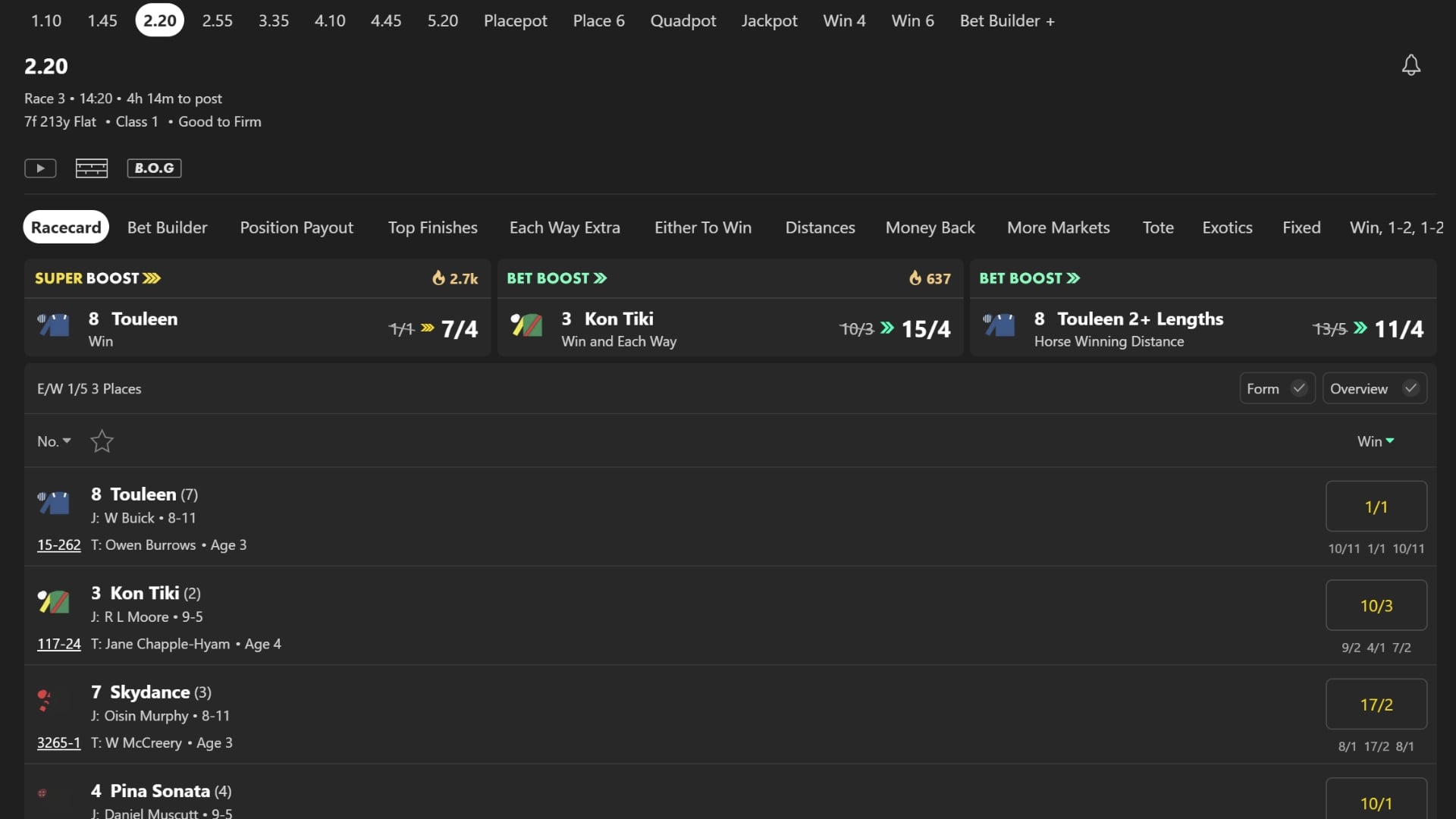This screenshot has height=819, width=1456.
Task: Switch to Either To Win tab
Action: 703,227
